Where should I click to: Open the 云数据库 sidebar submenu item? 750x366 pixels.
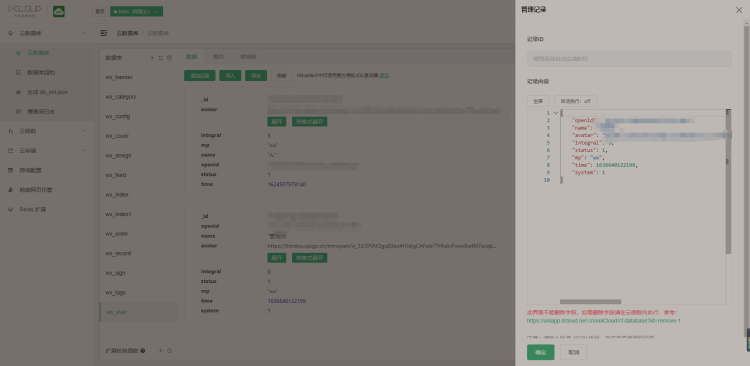click(47, 53)
